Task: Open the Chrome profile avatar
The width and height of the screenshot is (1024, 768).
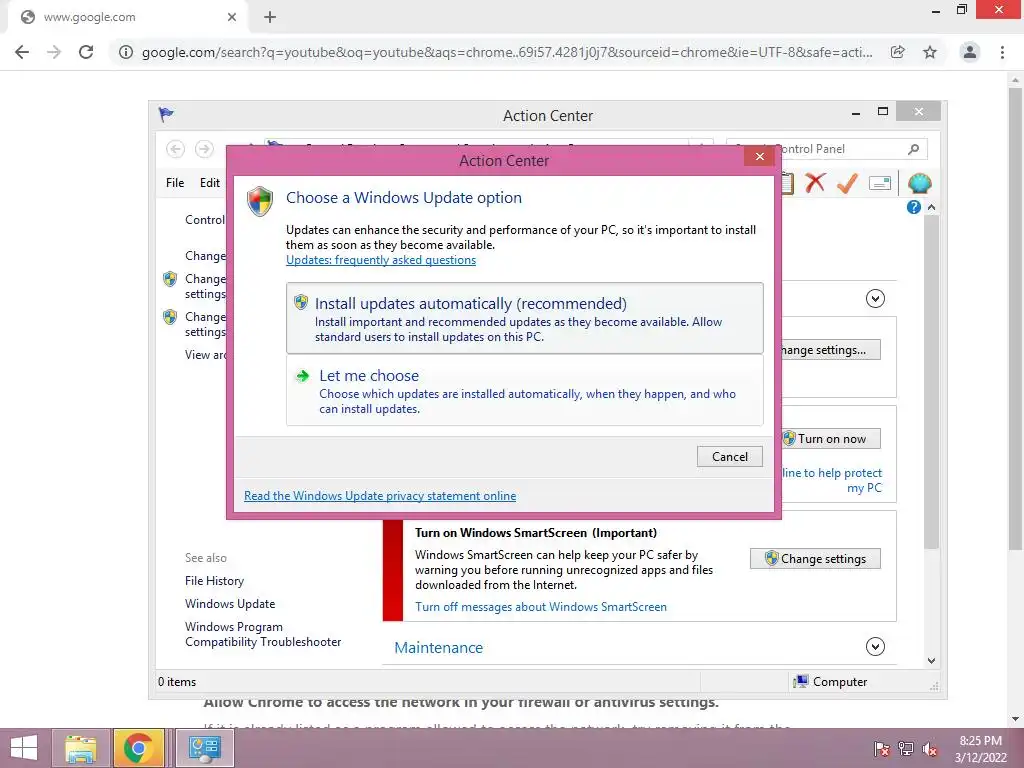Action: click(x=970, y=52)
